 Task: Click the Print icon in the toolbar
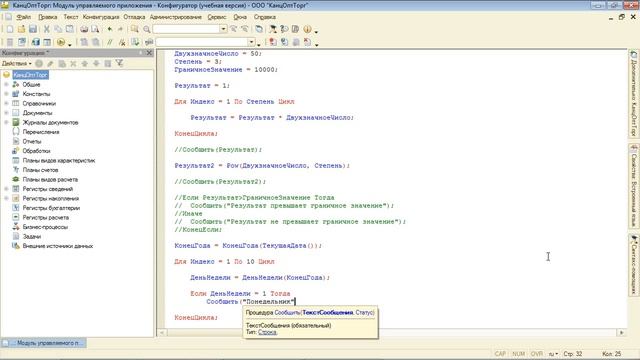[84, 29]
